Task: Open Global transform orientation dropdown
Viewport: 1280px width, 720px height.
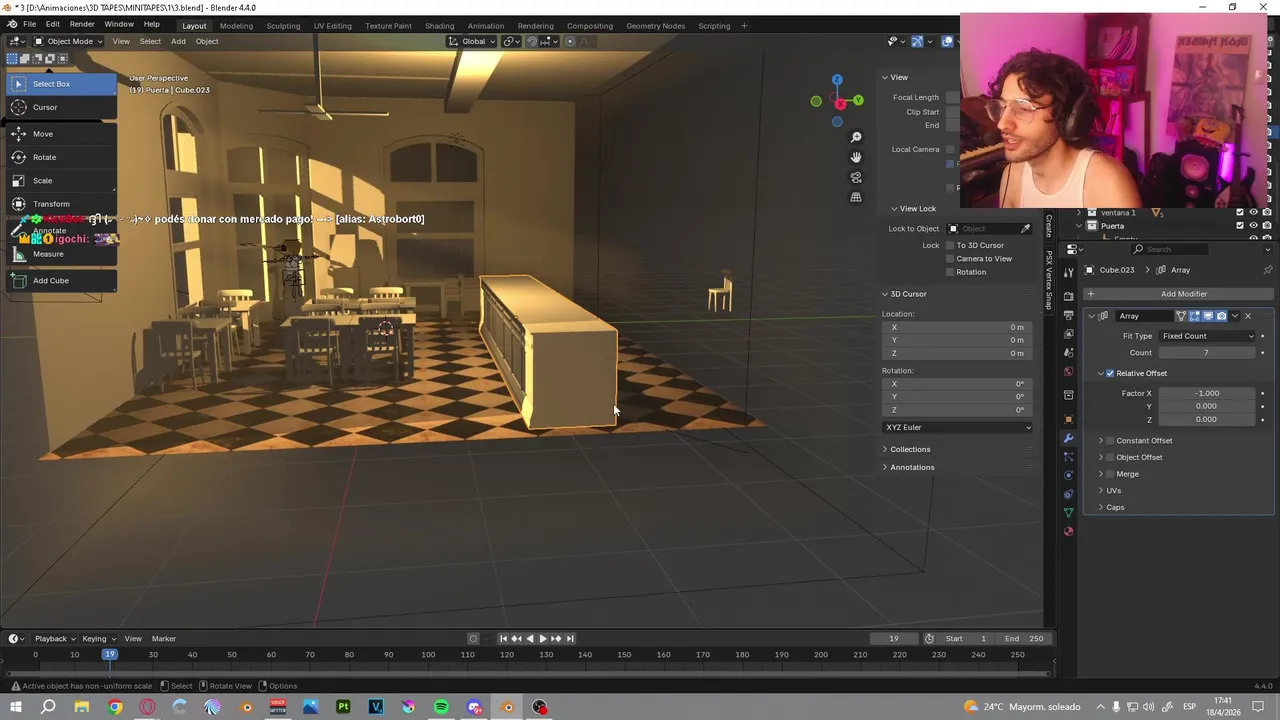Action: tap(472, 41)
